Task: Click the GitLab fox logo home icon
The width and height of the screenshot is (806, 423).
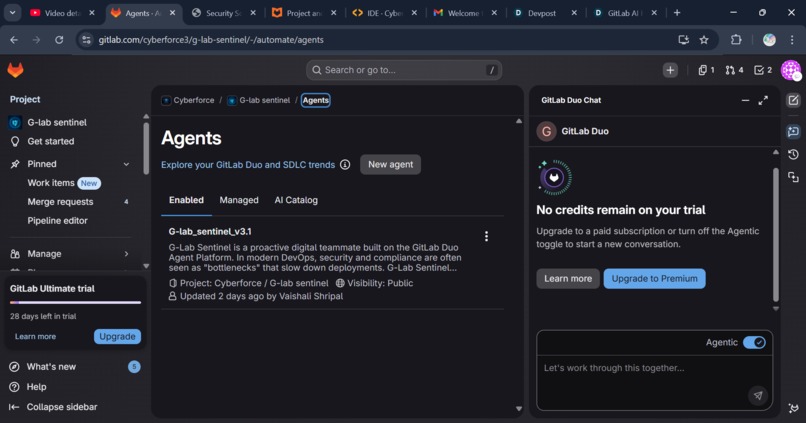Action: (x=15, y=70)
